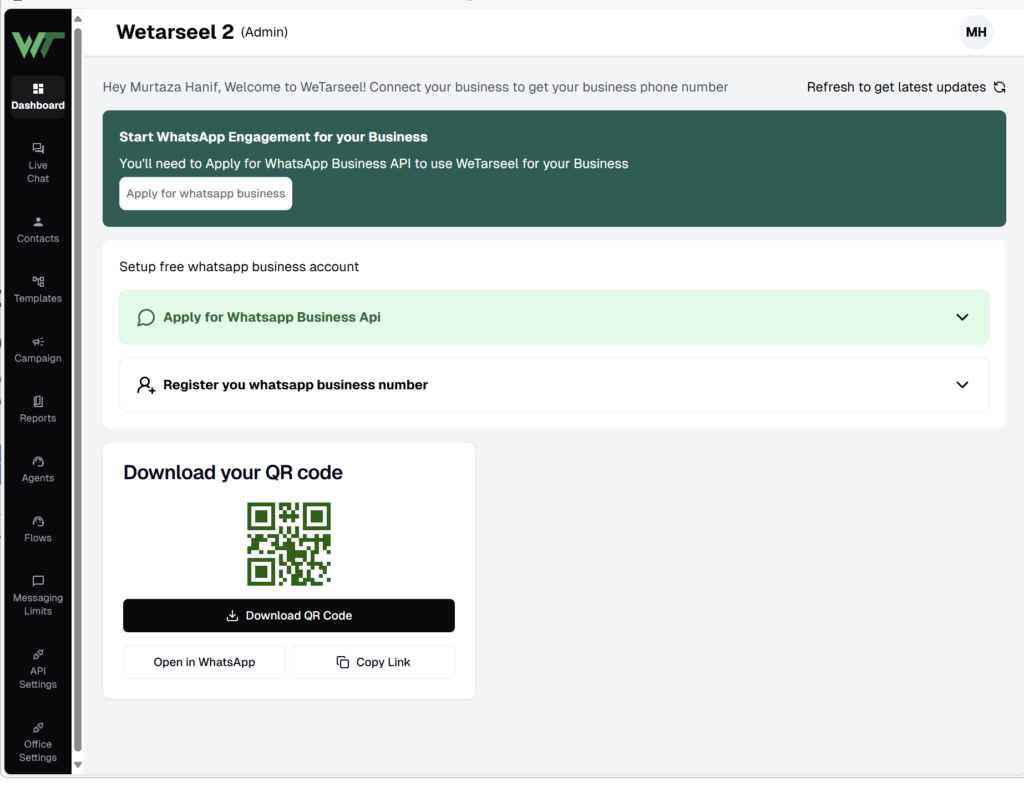Click the WeTarseel logo in the sidebar

38,44
